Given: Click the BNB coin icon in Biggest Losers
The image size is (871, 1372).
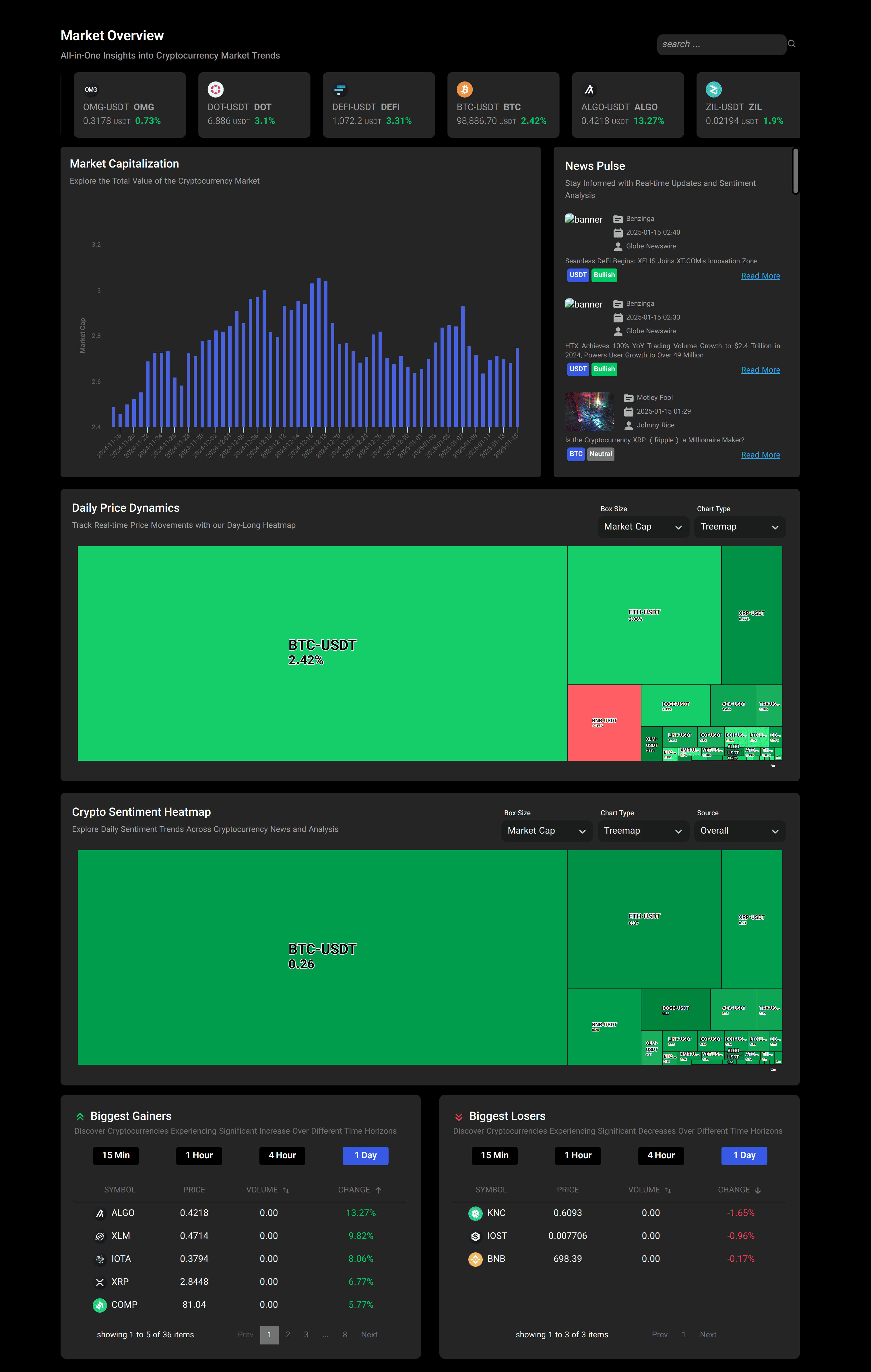Looking at the screenshot, I should pos(477,1259).
